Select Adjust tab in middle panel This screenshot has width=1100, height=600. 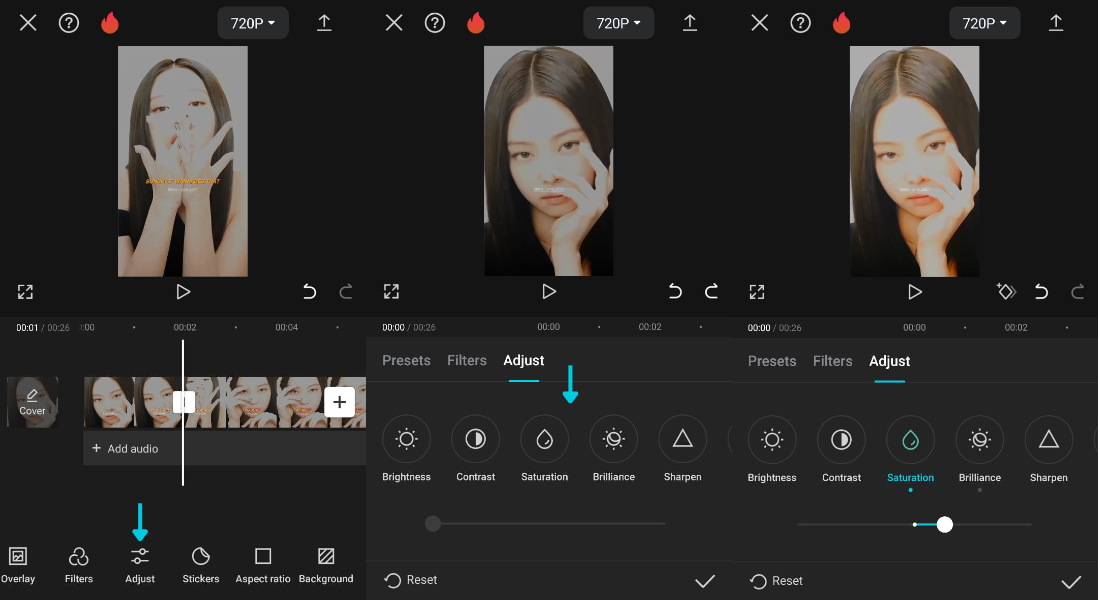tap(523, 361)
